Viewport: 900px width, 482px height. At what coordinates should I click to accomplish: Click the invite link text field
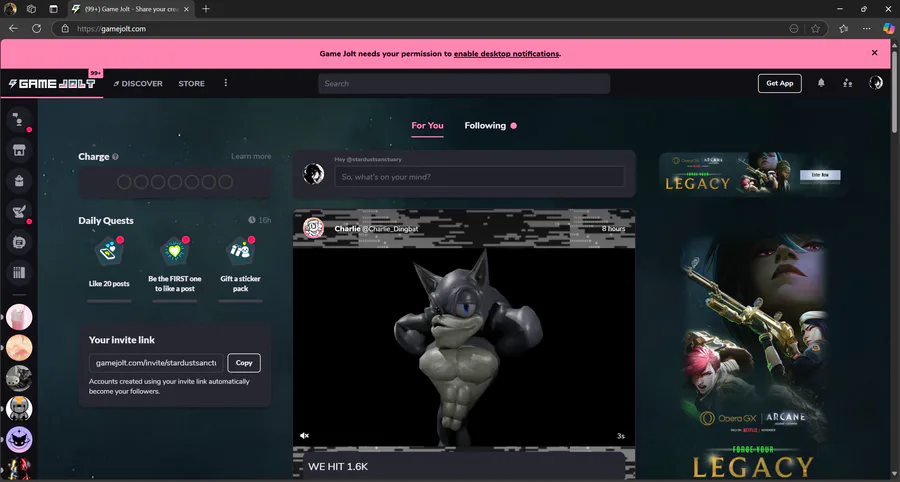[x=156, y=363]
